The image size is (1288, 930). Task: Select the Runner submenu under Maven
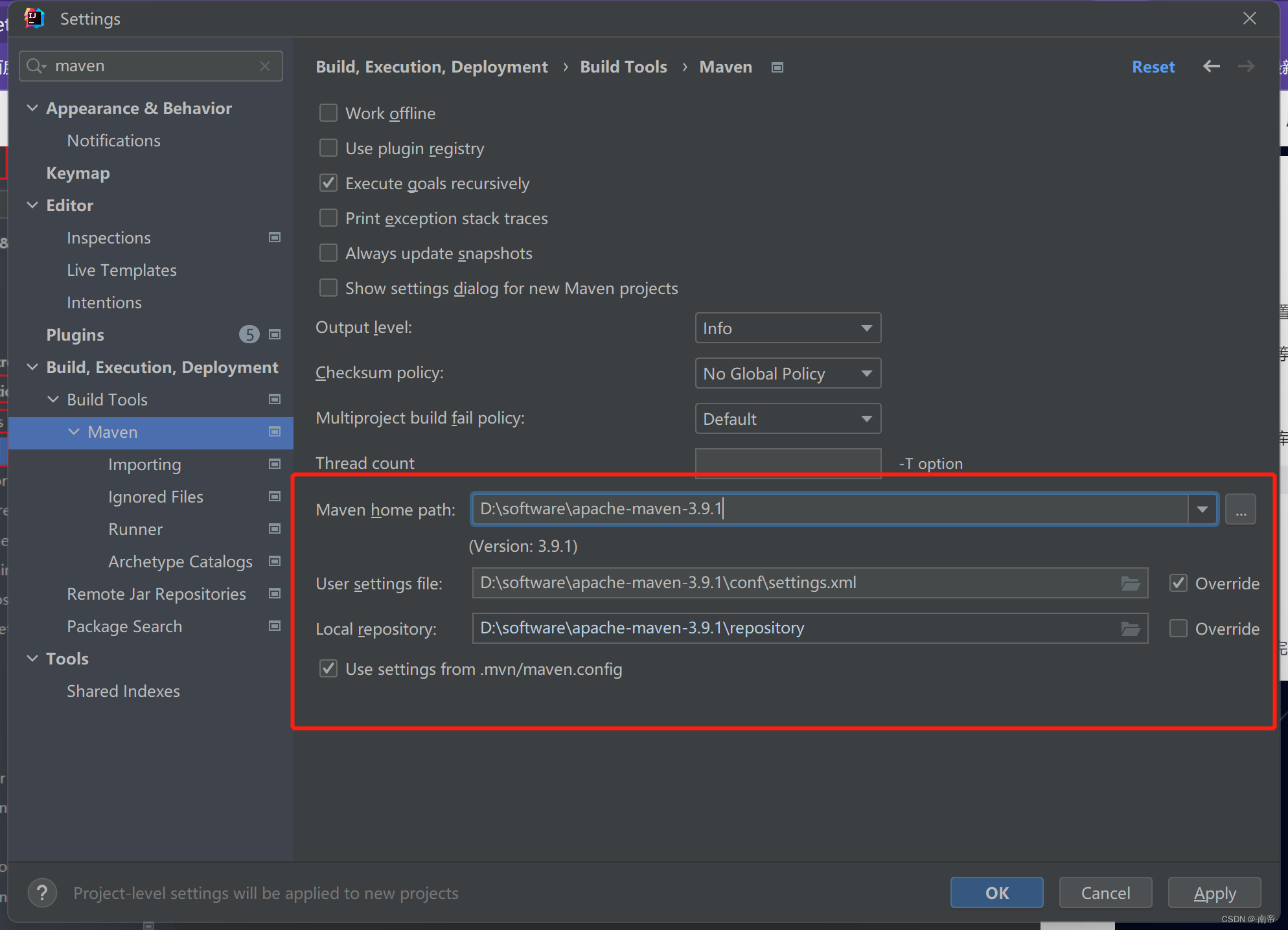pyautogui.click(x=135, y=528)
